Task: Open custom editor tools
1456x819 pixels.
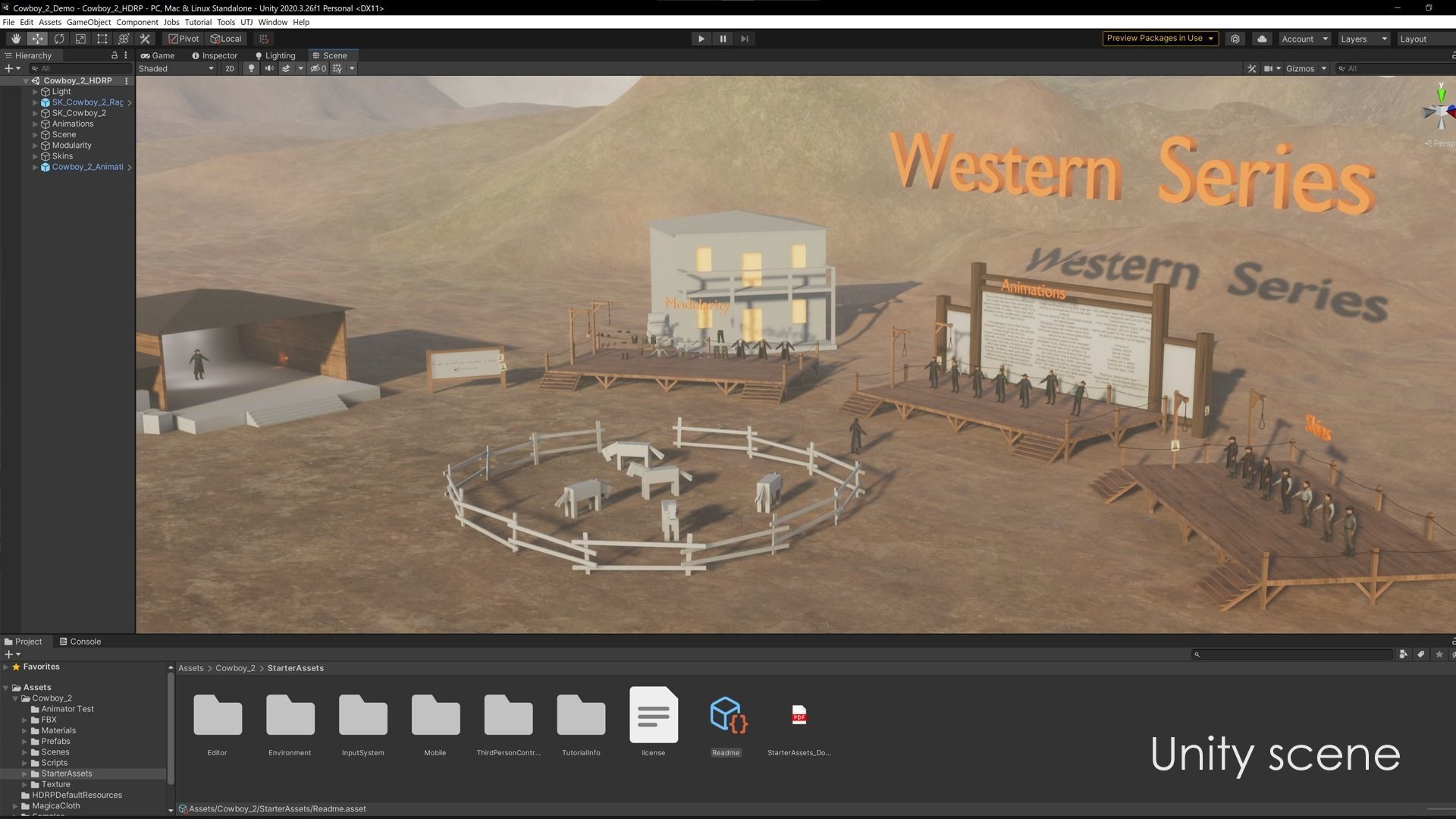Action: click(146, 39)
